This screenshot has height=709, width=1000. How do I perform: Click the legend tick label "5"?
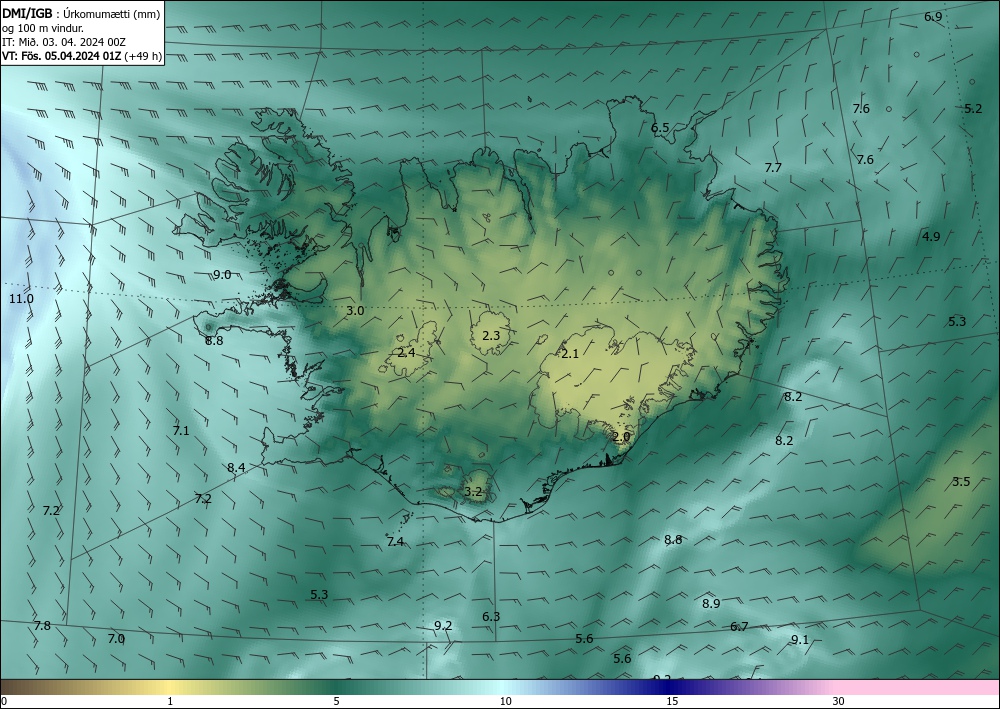[x=336, y=701]
